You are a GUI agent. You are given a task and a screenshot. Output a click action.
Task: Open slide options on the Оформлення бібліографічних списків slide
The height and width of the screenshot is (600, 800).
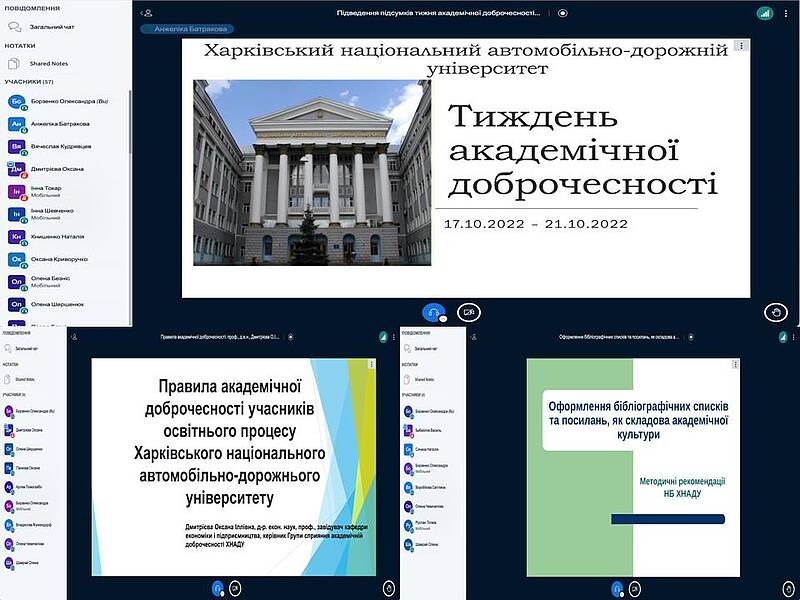click(735, 364)
